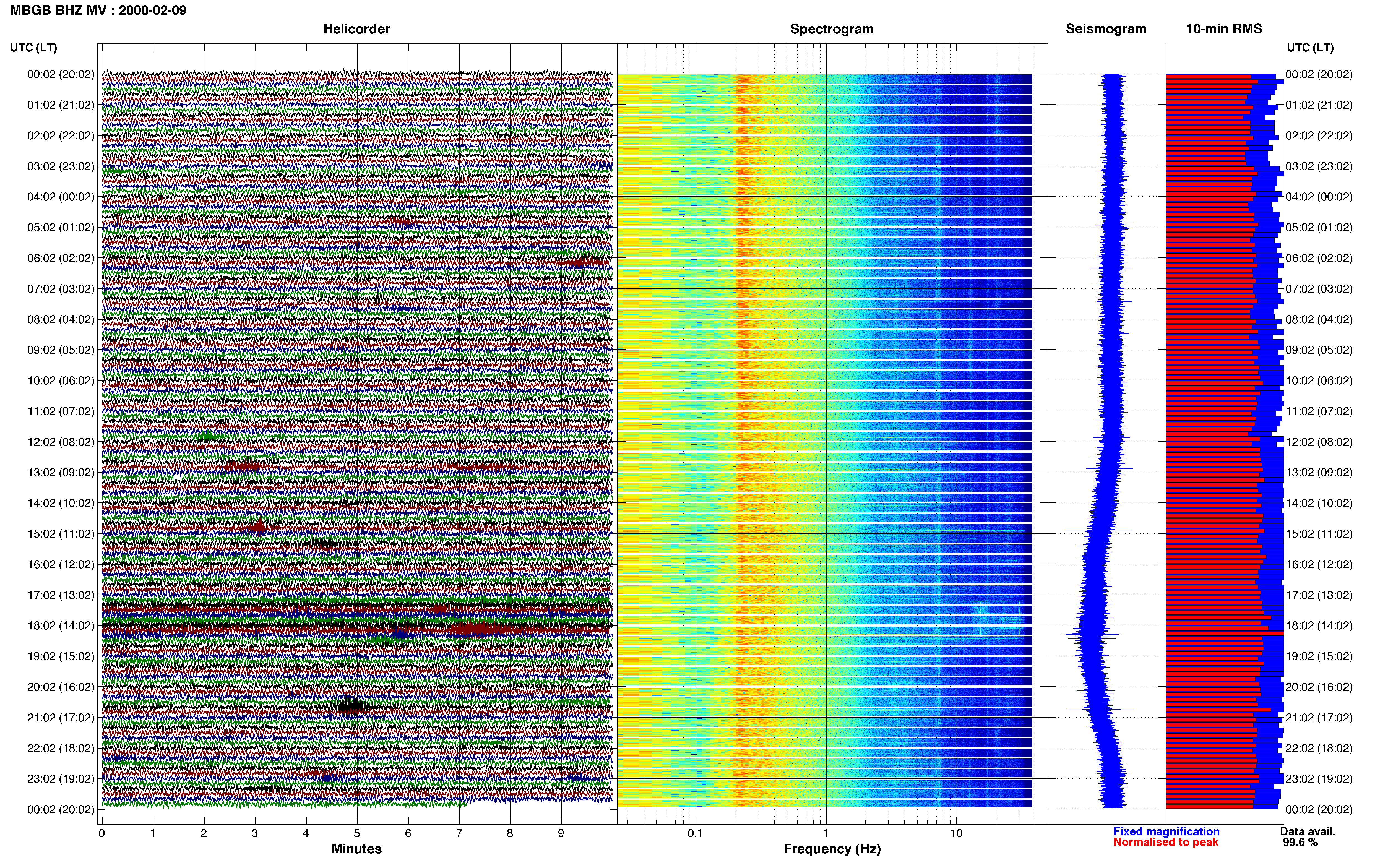
Task: Select the "99.6 %" data availability value
Action: [1300, 842]
